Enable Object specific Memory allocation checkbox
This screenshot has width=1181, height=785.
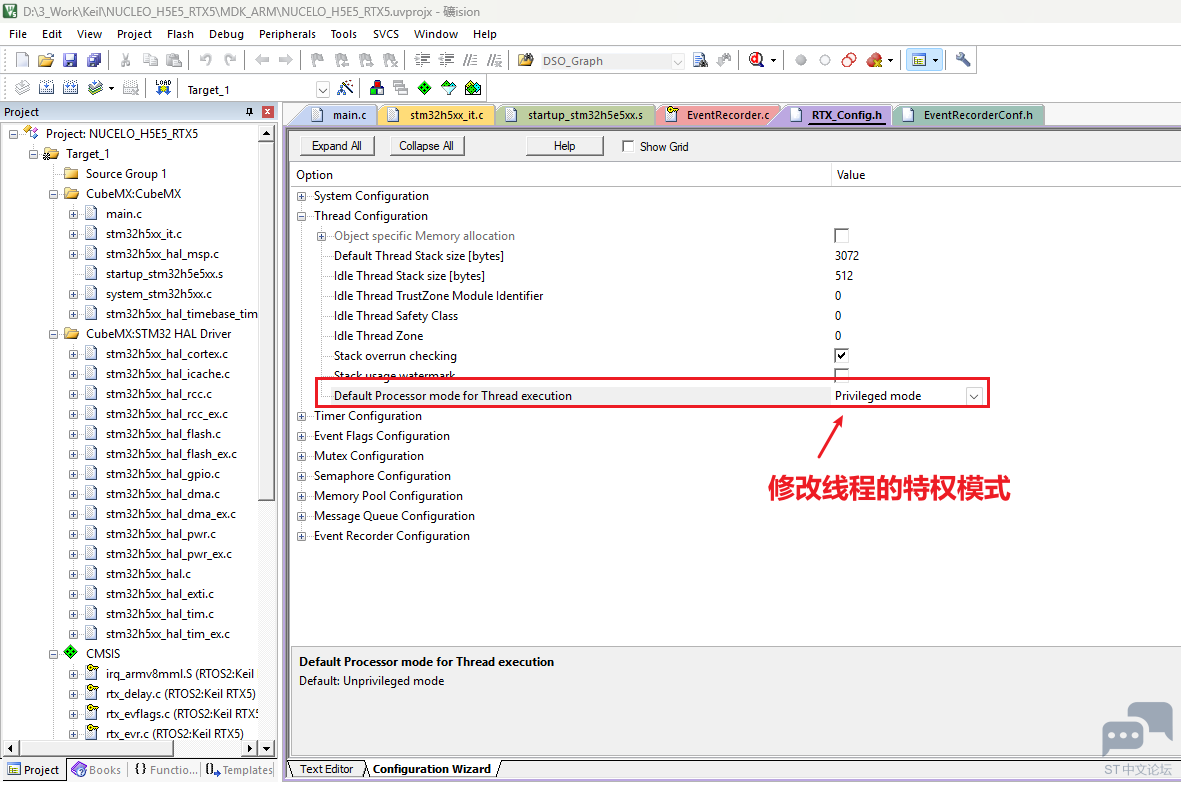[x=841, y=236]
